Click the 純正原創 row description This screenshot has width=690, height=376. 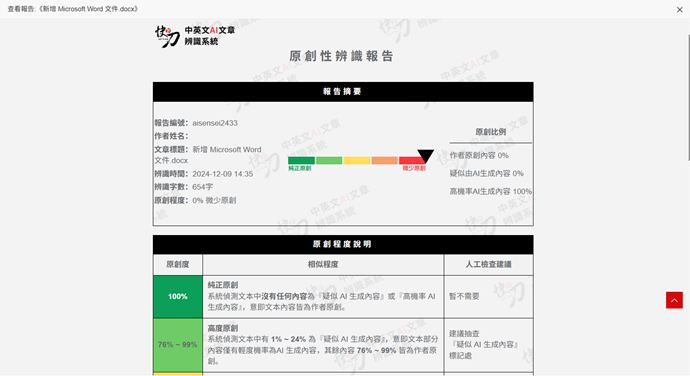pyautogui.click(x=323, y=296)
